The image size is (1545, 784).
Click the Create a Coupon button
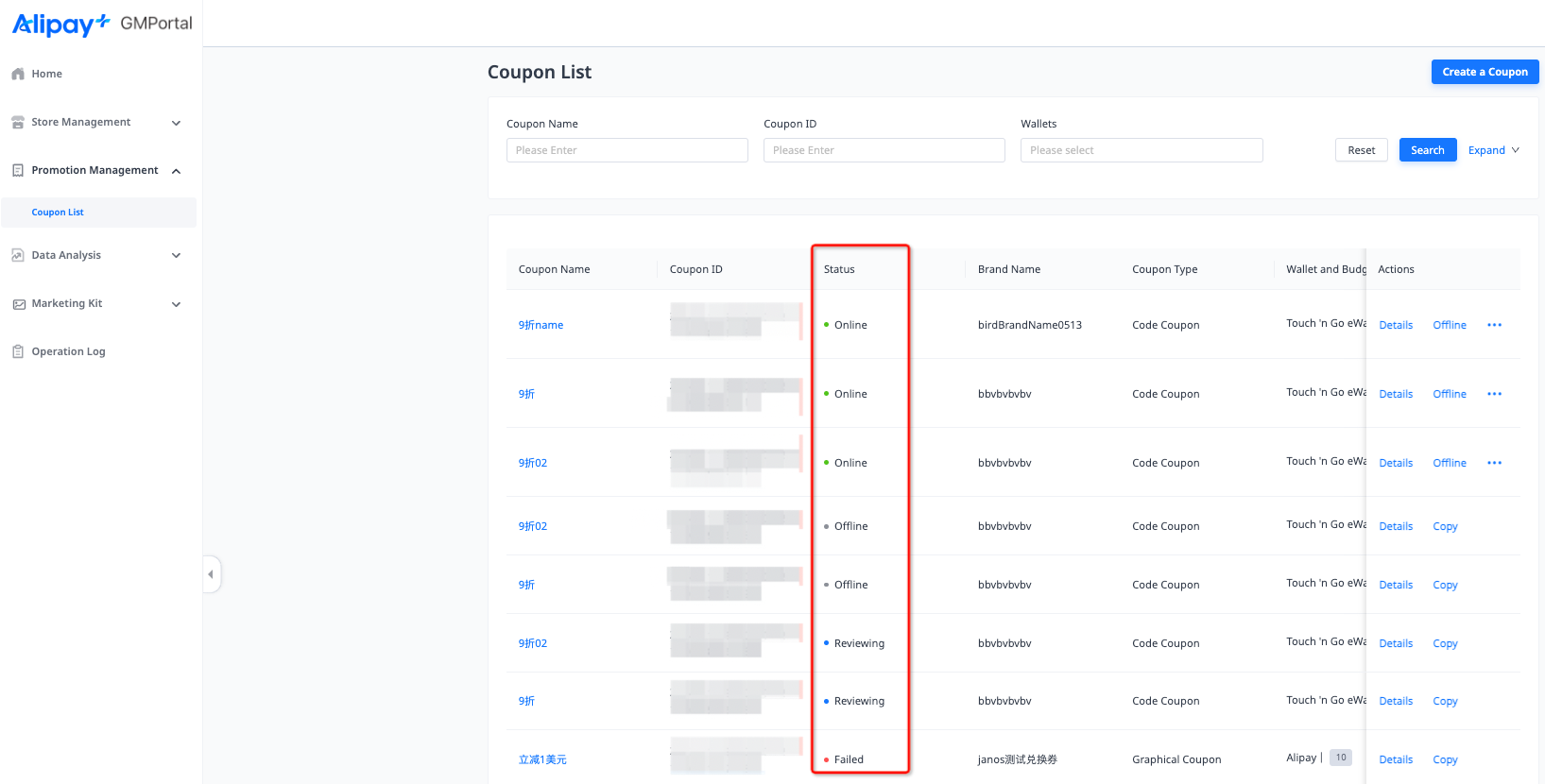pyautogui.click(x=1484, y=72)
